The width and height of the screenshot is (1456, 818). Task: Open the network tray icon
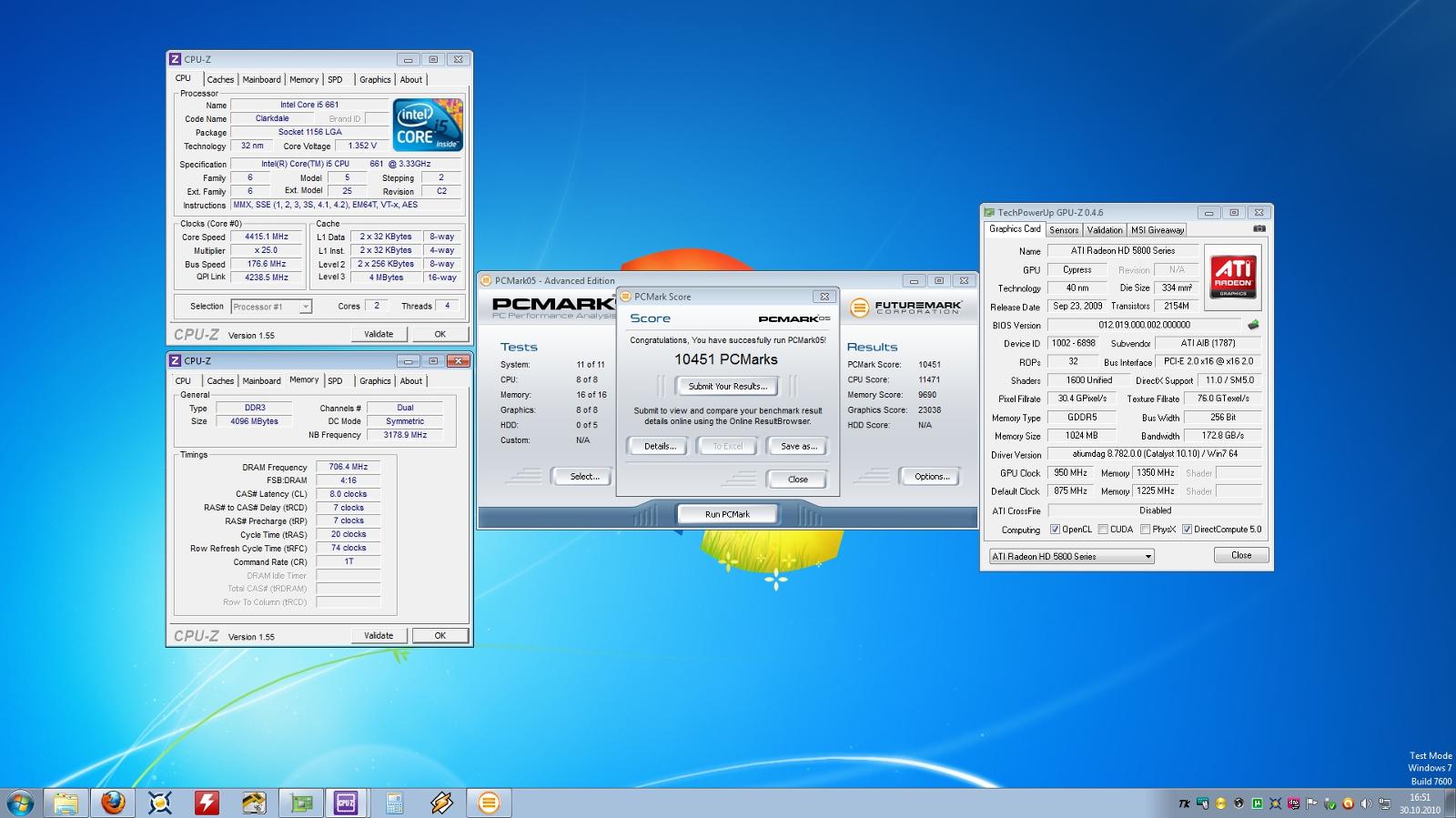(x=1385, y=803)
